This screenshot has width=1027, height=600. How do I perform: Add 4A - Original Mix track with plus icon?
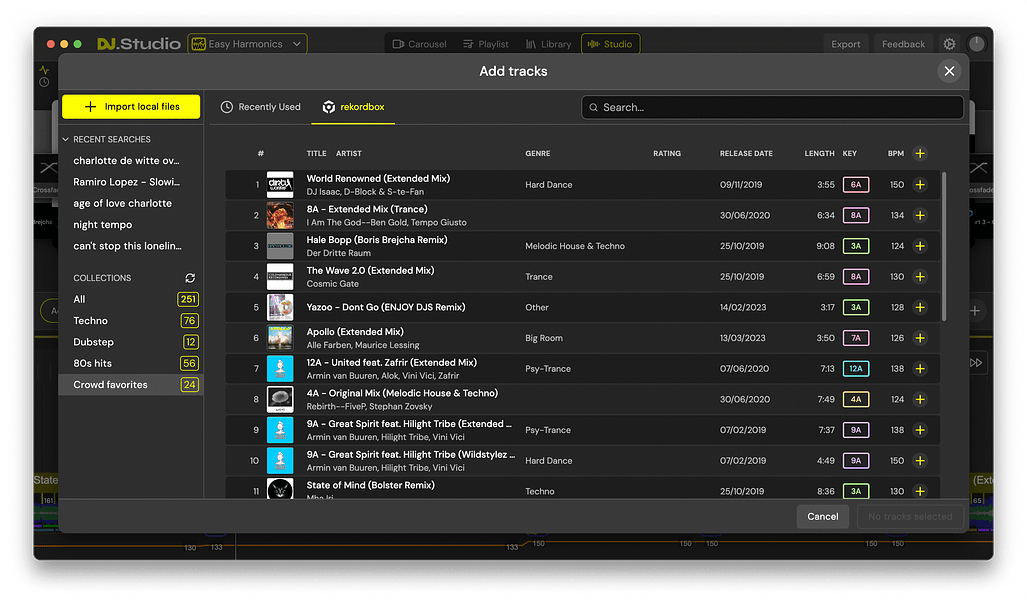click(920, 400)
